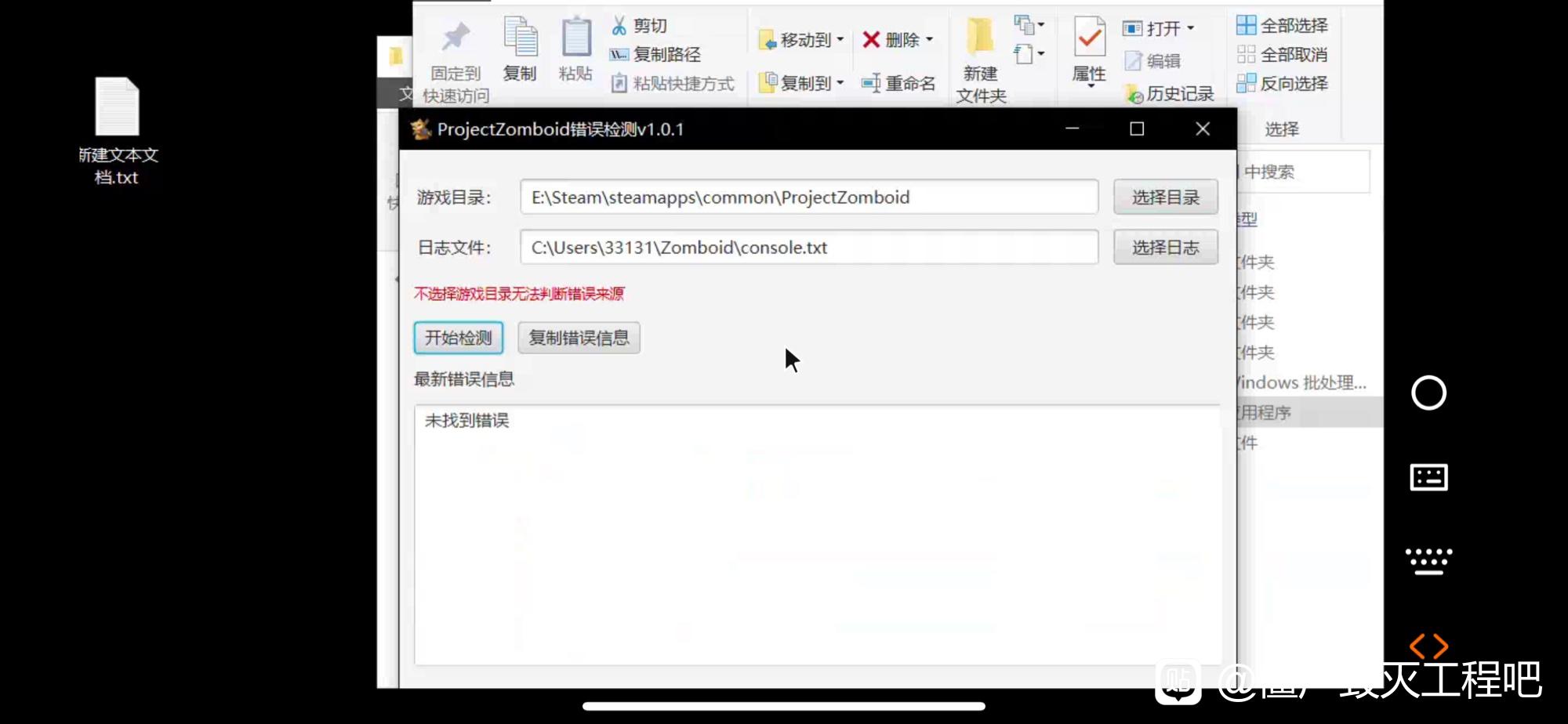The image size is (1568, 724).
Task: Click the 剪切 scissors item in Explorer
Action: click(639, 26)
